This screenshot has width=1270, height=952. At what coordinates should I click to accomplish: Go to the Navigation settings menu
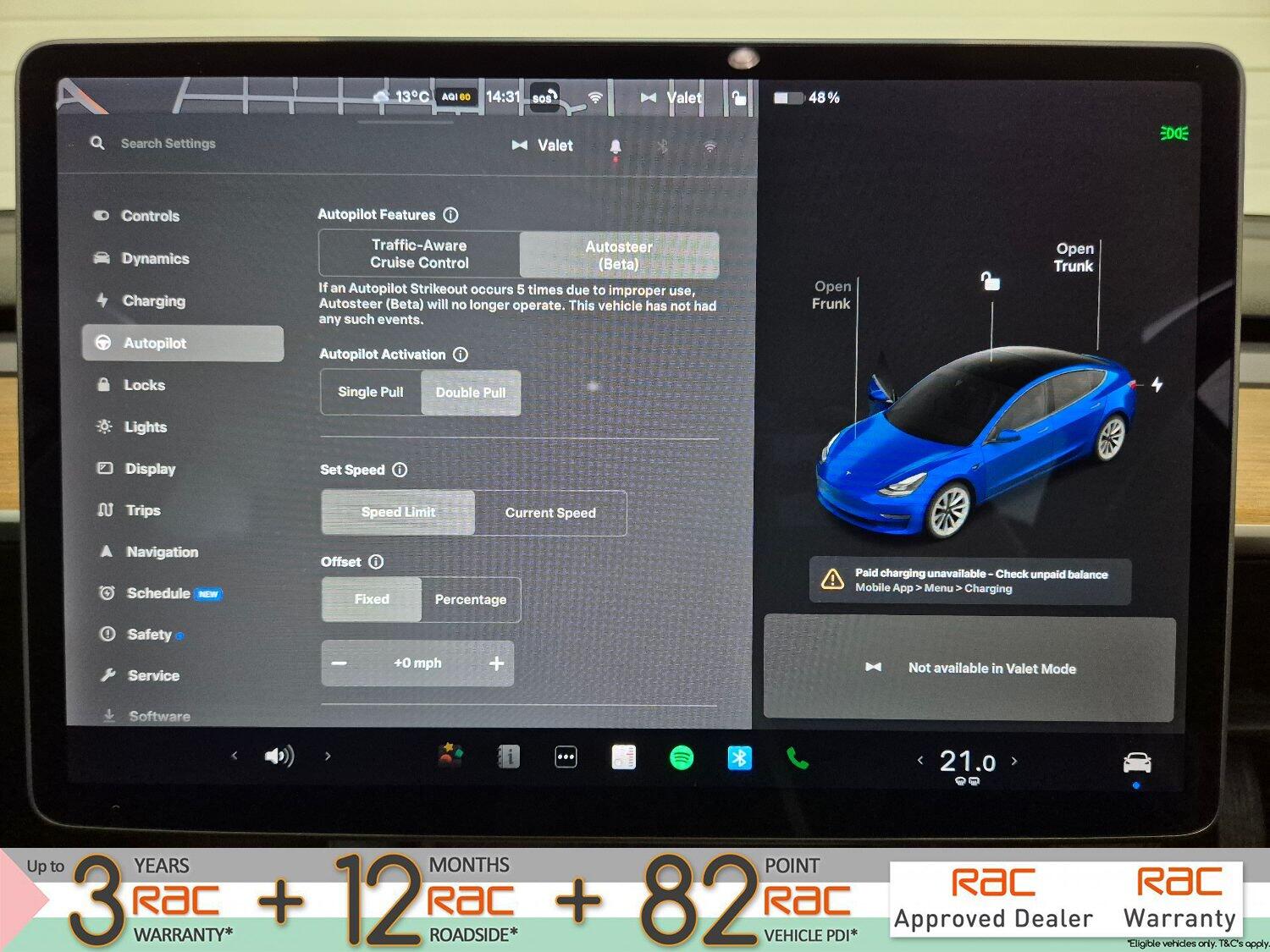162,552
